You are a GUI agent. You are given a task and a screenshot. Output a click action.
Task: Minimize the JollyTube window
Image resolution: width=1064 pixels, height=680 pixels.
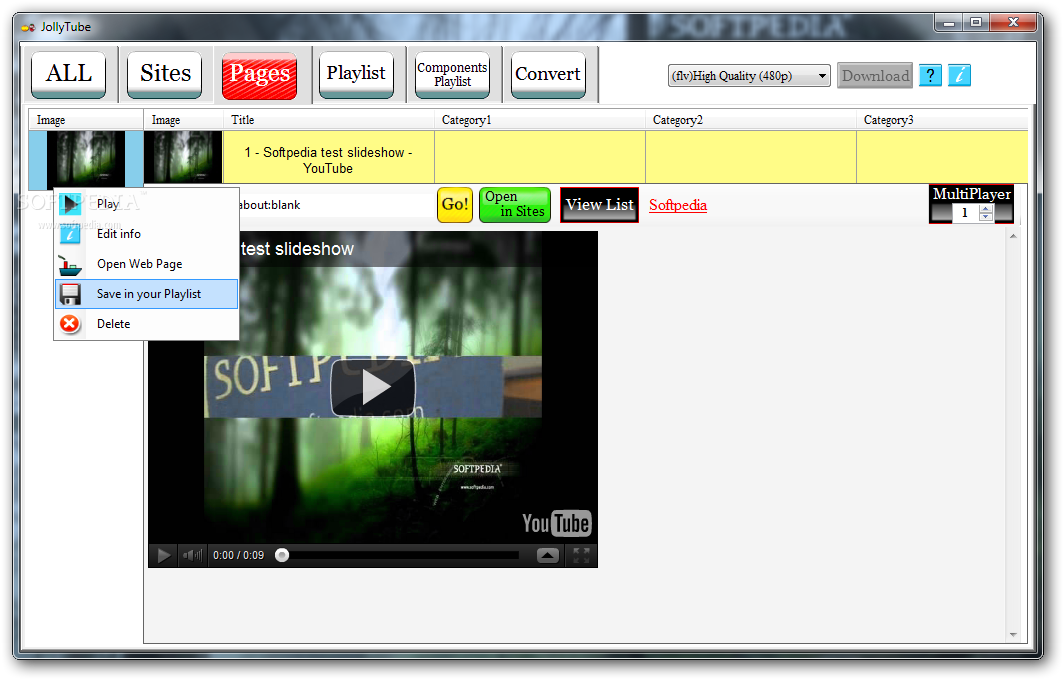tap(949, 23)
